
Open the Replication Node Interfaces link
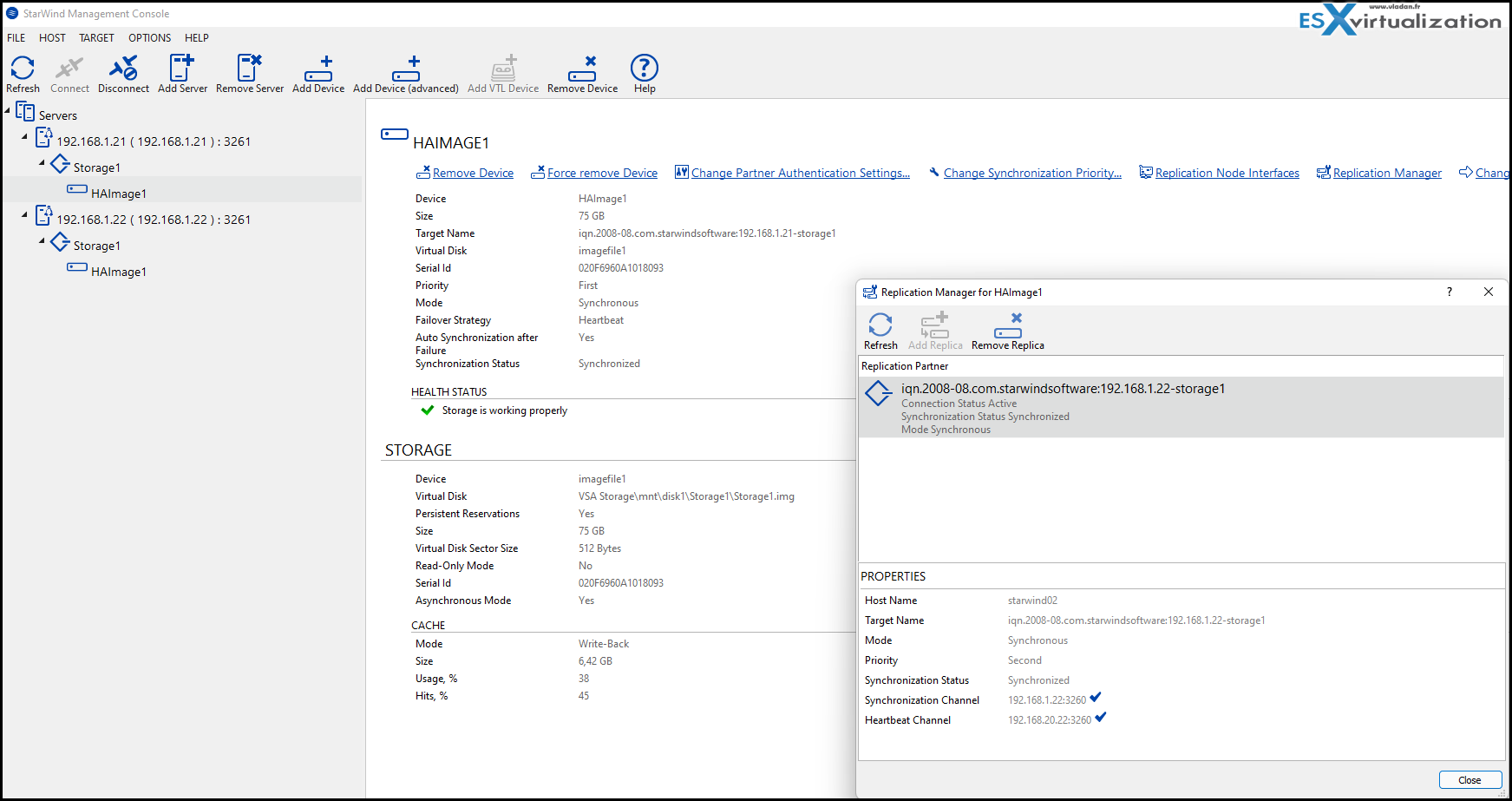pos(1227,174)
